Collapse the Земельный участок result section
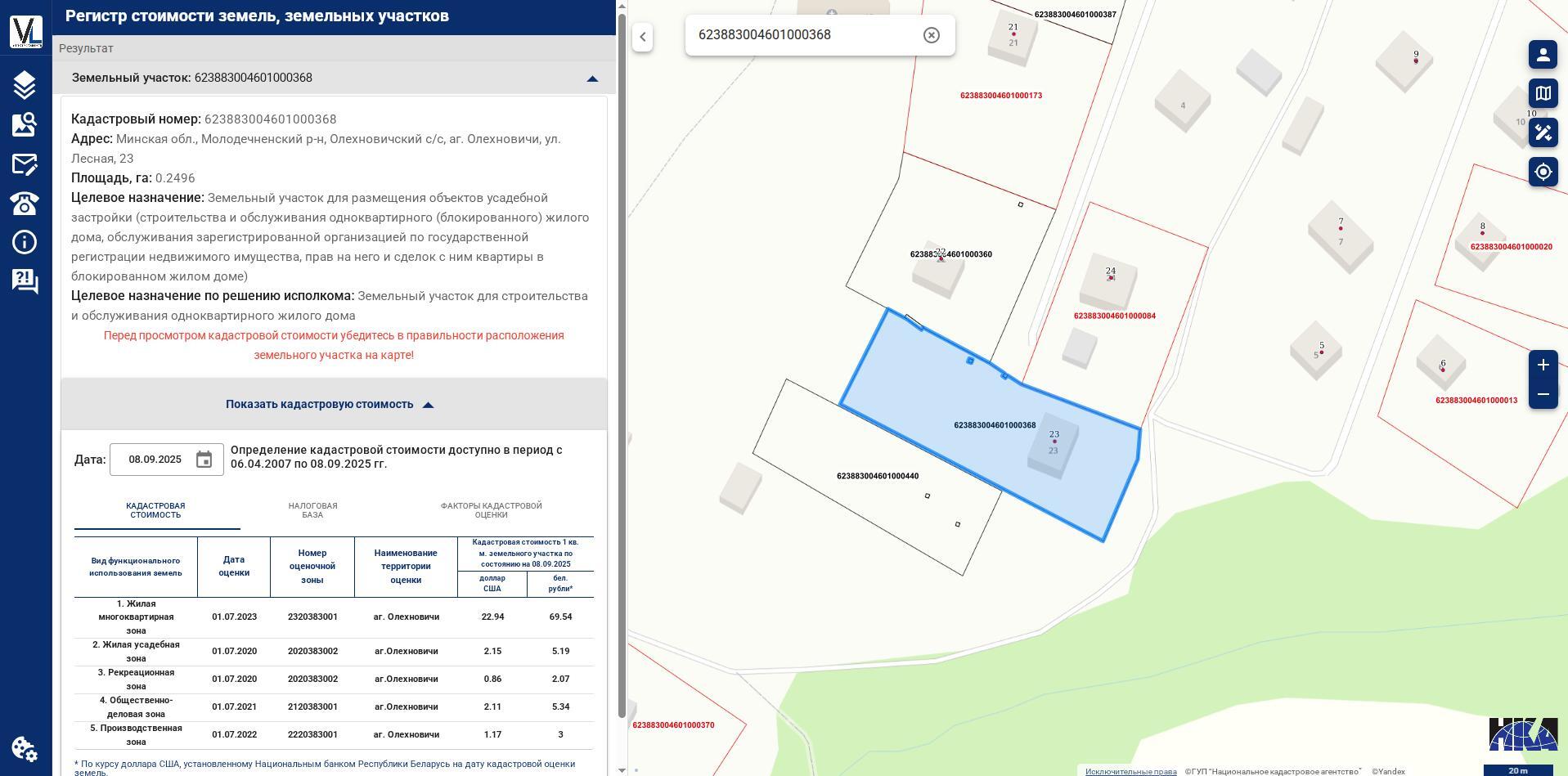The image size is (1568, 776). coord(592,78)
